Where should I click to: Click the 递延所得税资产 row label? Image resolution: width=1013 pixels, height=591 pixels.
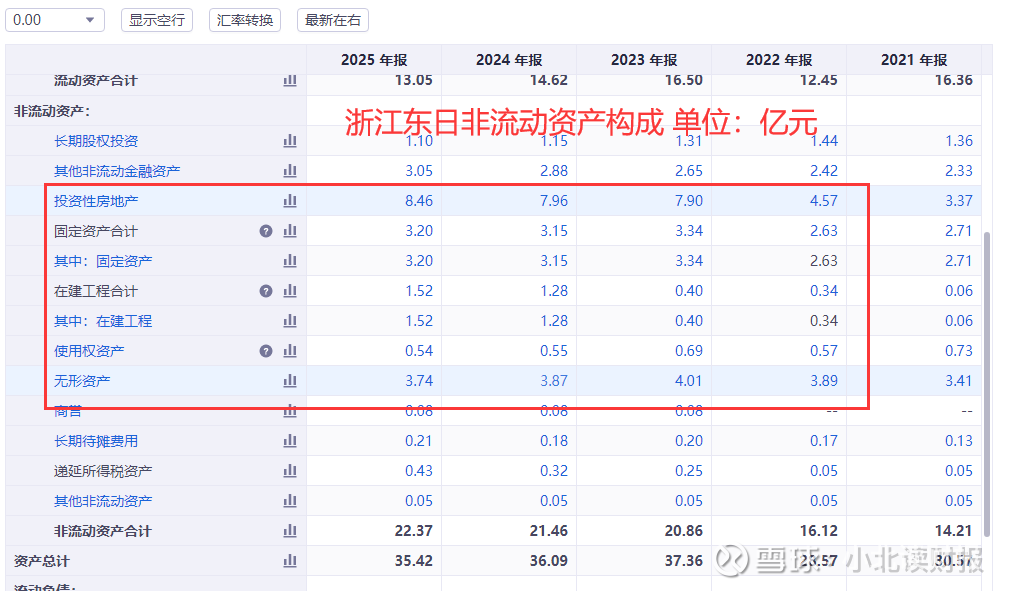pos(103,471)
